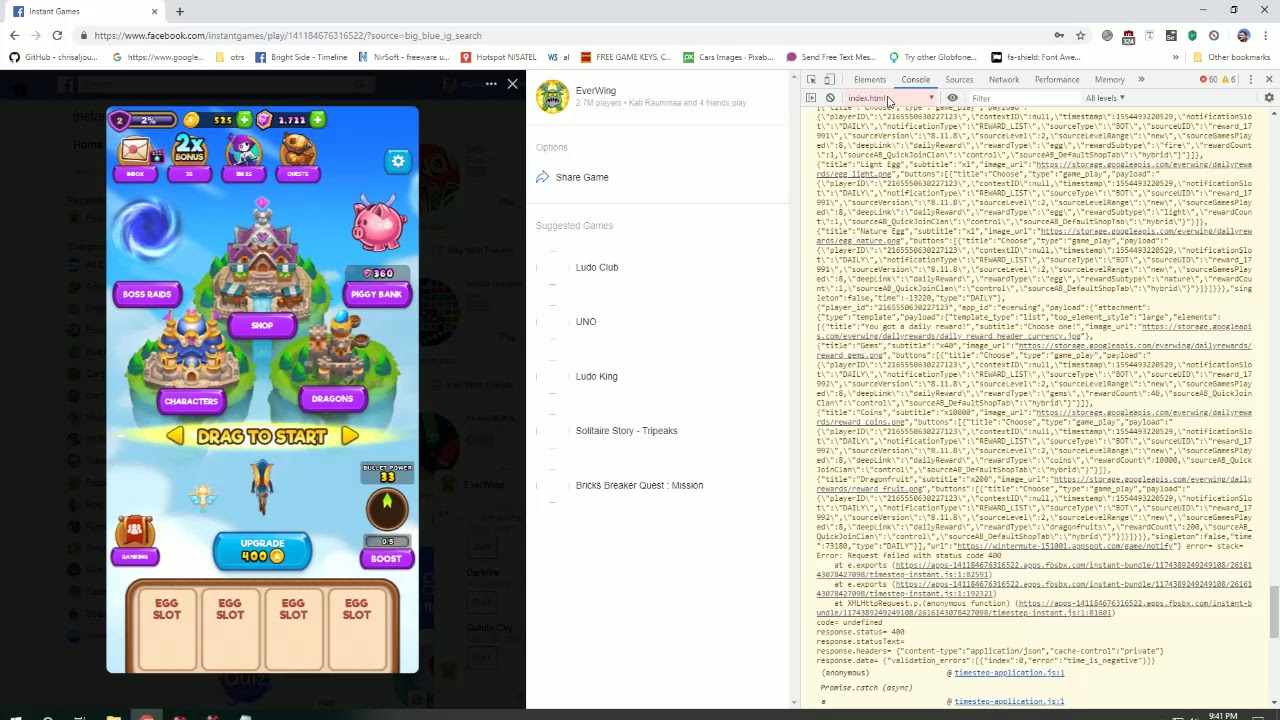Switch to Performance tab
Image resolution: width=1280 pixels, height=720 pixels.
pos(1057,80)
